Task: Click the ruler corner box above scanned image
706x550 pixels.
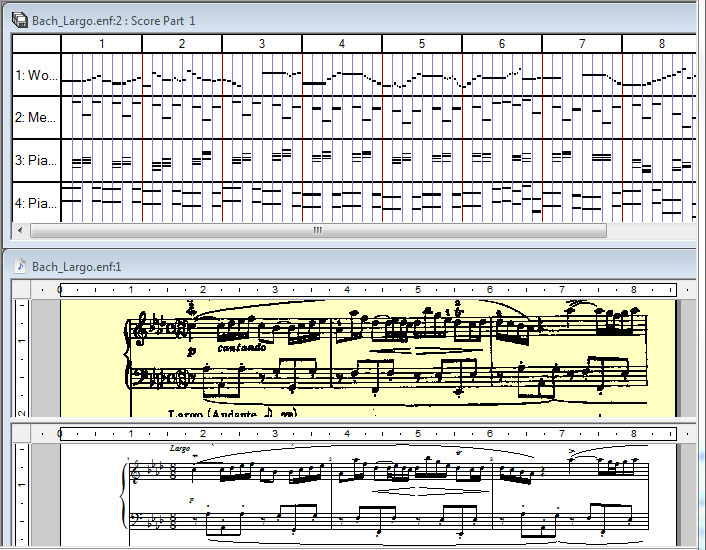Action: pyautogui.click(x=21, y=289)
